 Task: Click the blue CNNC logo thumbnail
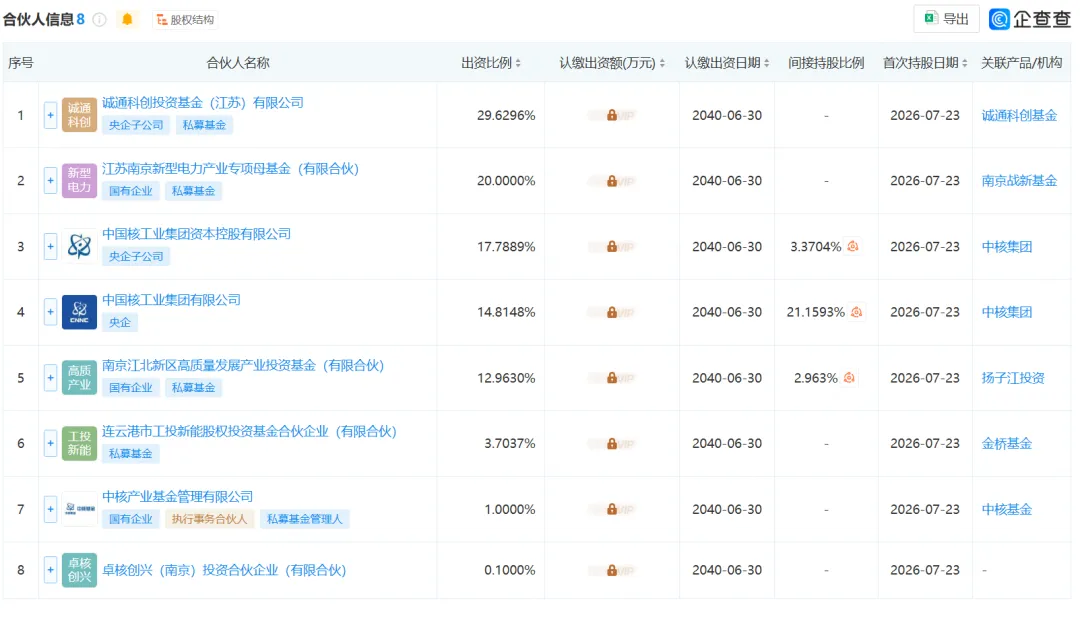coord(79,312)
